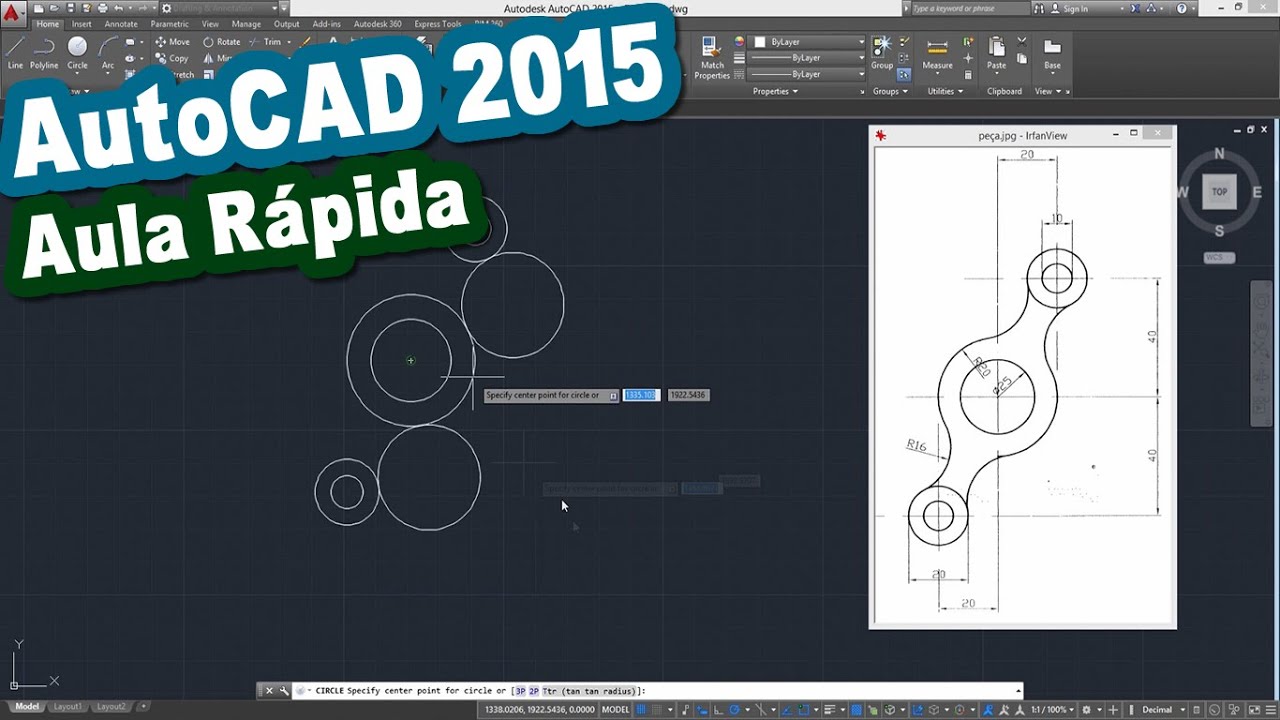Toggle polar tracking in status bar
The height and width of the screenshot is (720, 1280).
pos(734,710)
